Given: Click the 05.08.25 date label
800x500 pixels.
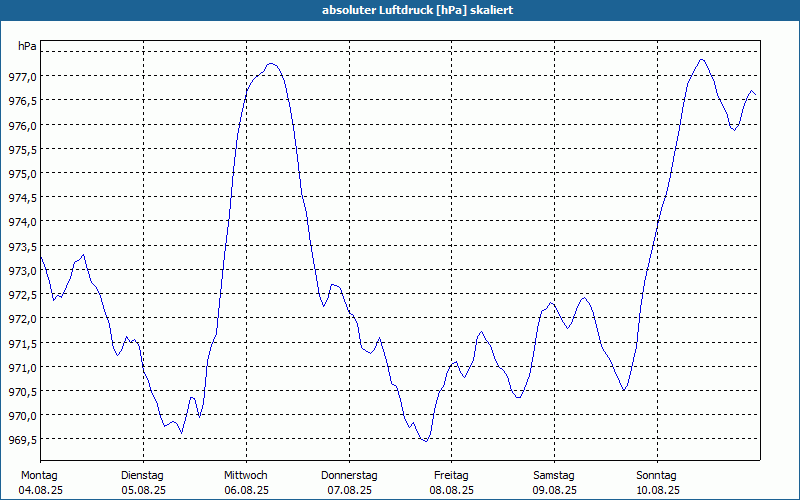Looking at the screenshot, I should 143,490.
